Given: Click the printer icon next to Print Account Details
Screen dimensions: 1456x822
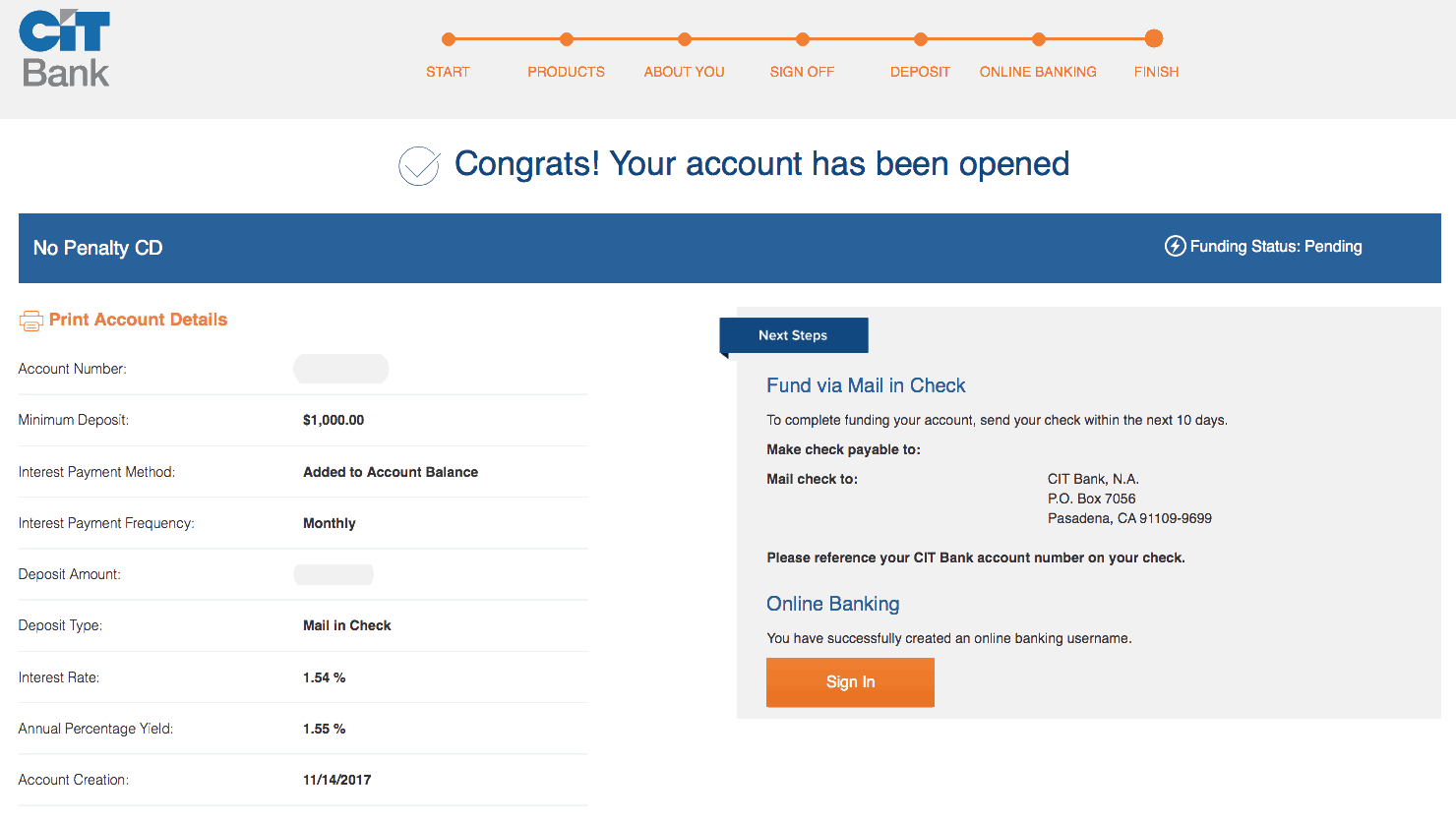Looking at the screenshot, I should click(30, 320).
